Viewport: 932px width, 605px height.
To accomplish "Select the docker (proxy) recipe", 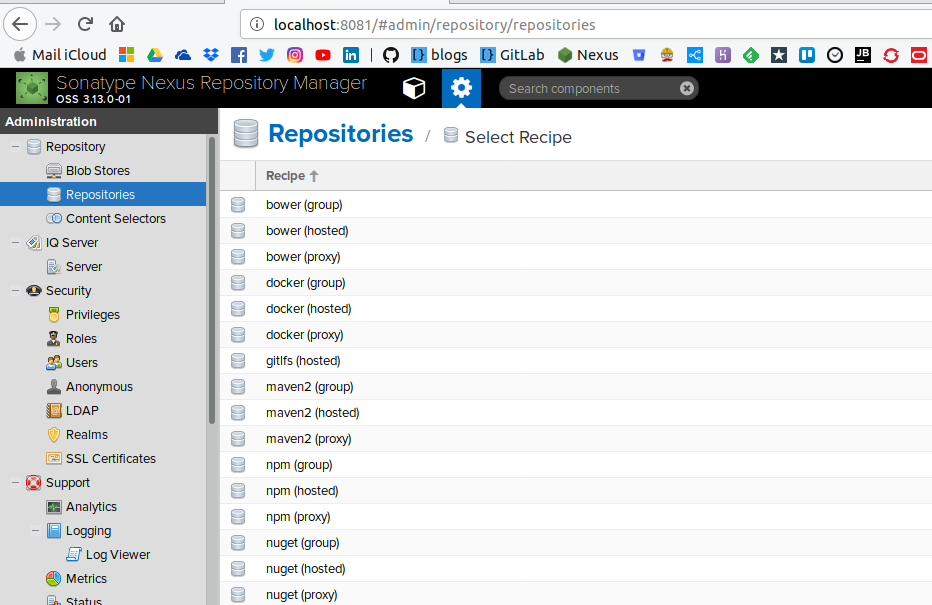I will click(x=575, y=335).
